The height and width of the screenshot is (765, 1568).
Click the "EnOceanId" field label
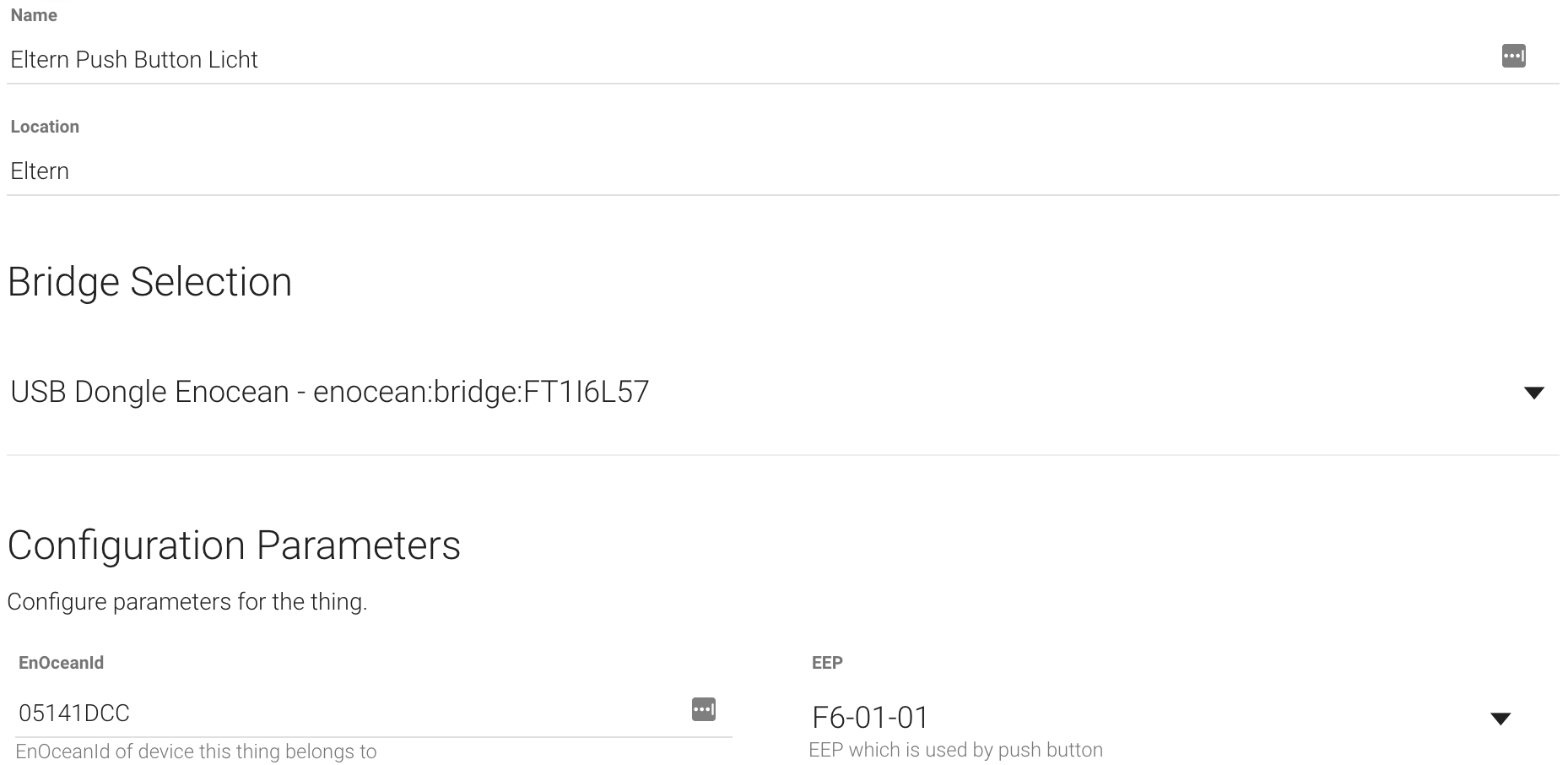pos(61,663)
